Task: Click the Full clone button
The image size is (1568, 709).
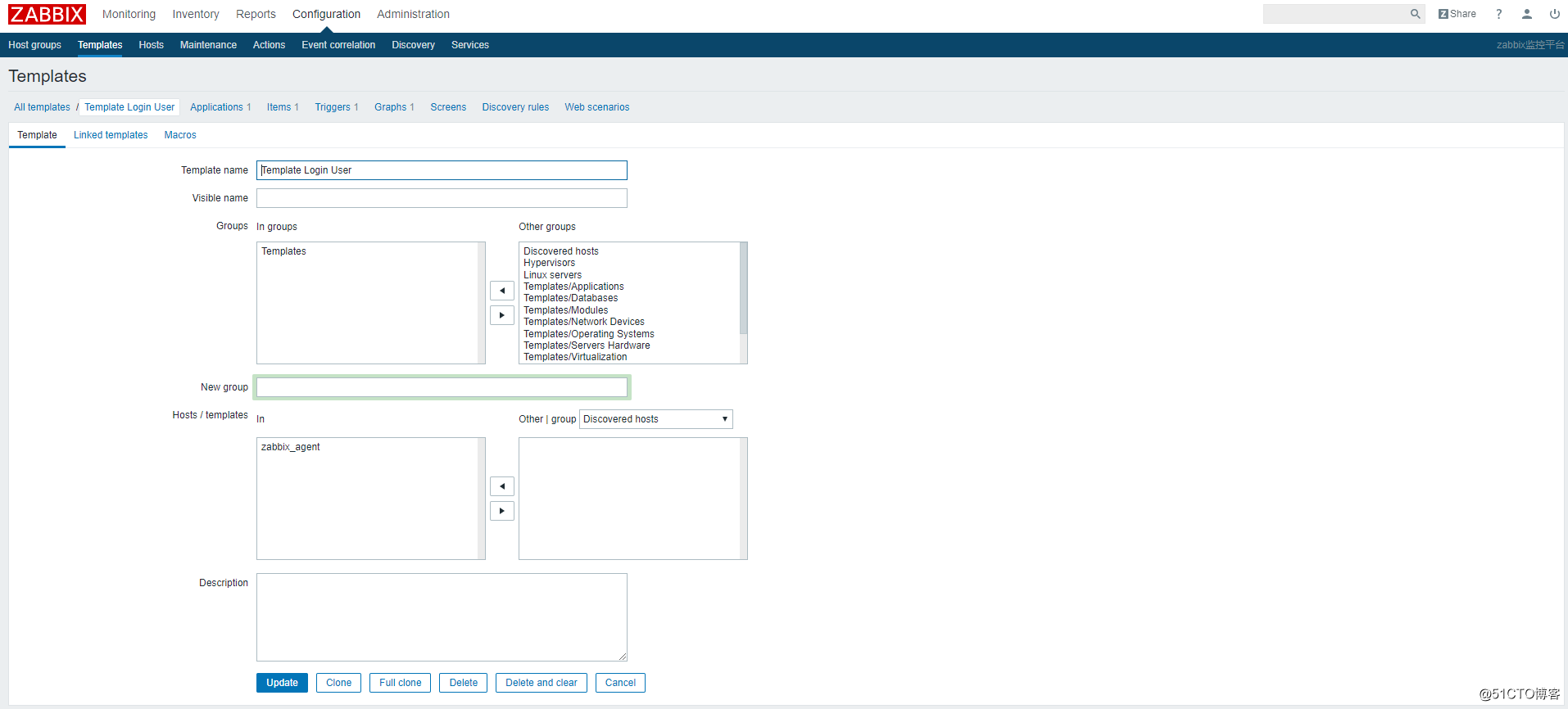Action: (x=400, y=683)
